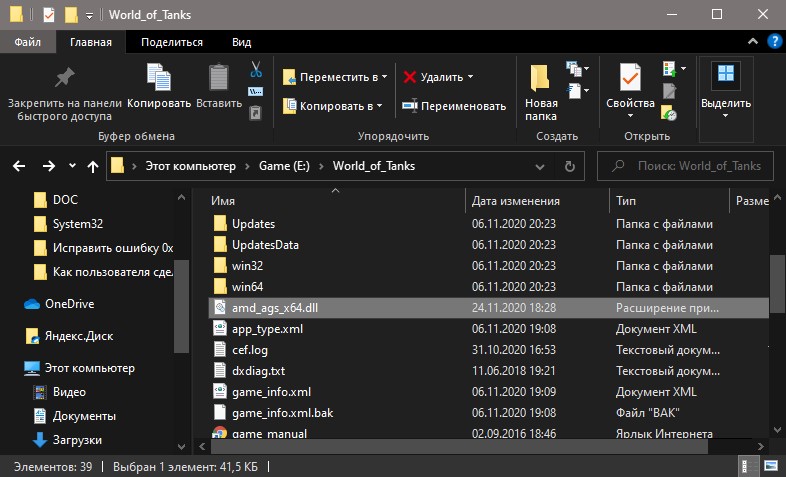Select the game_info.xml.bak file

pyautogui.click(x=488, y=413)
